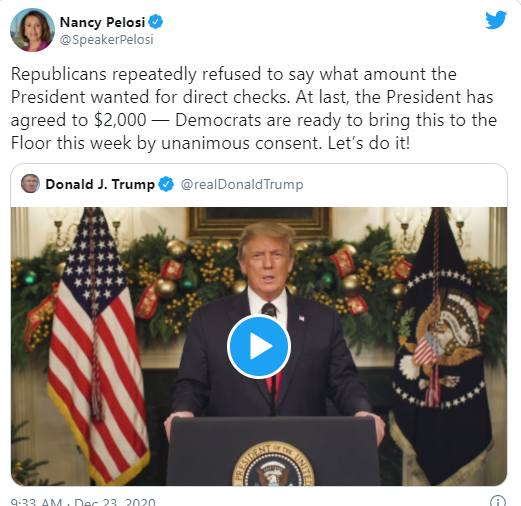Click the presidential seal on the podium
This screenshot has height=506, width=521.
pos(273,464)
